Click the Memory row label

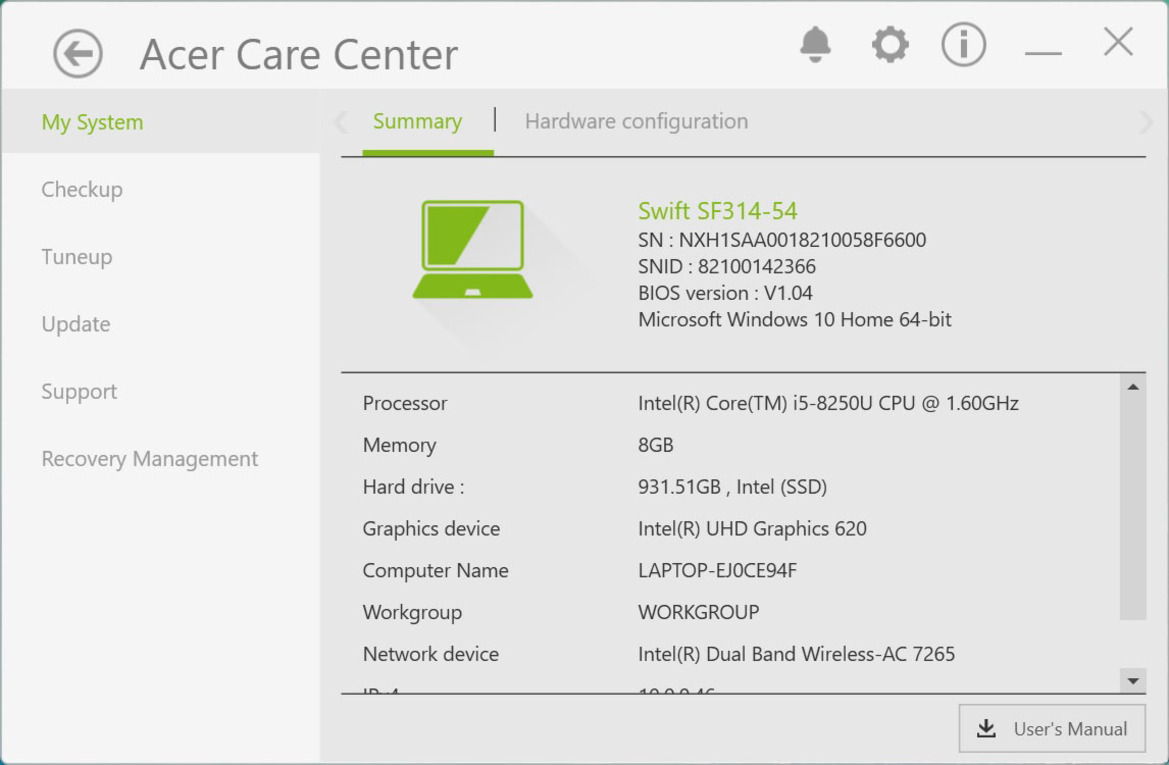coord(400,445)
